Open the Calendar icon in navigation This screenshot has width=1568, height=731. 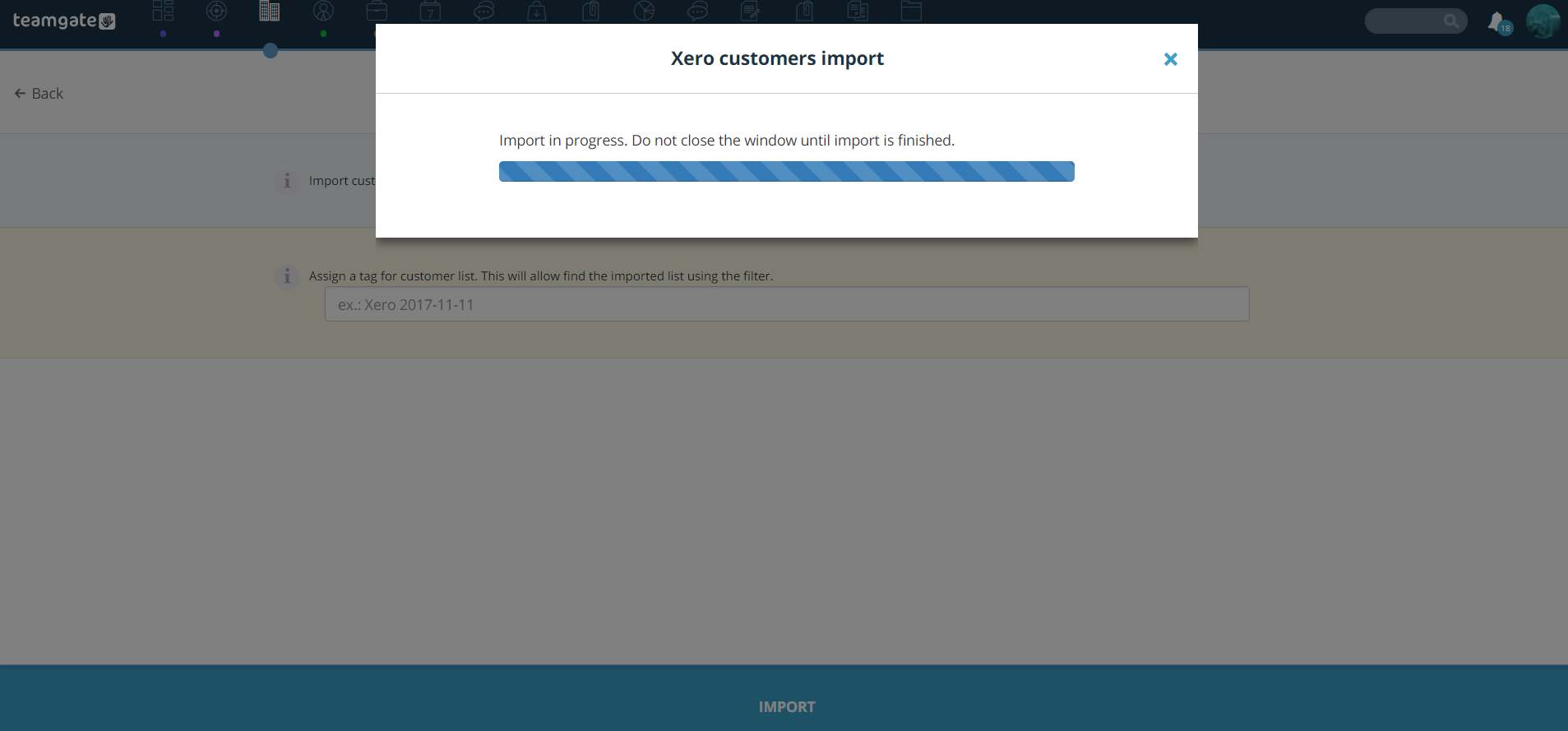430,12
